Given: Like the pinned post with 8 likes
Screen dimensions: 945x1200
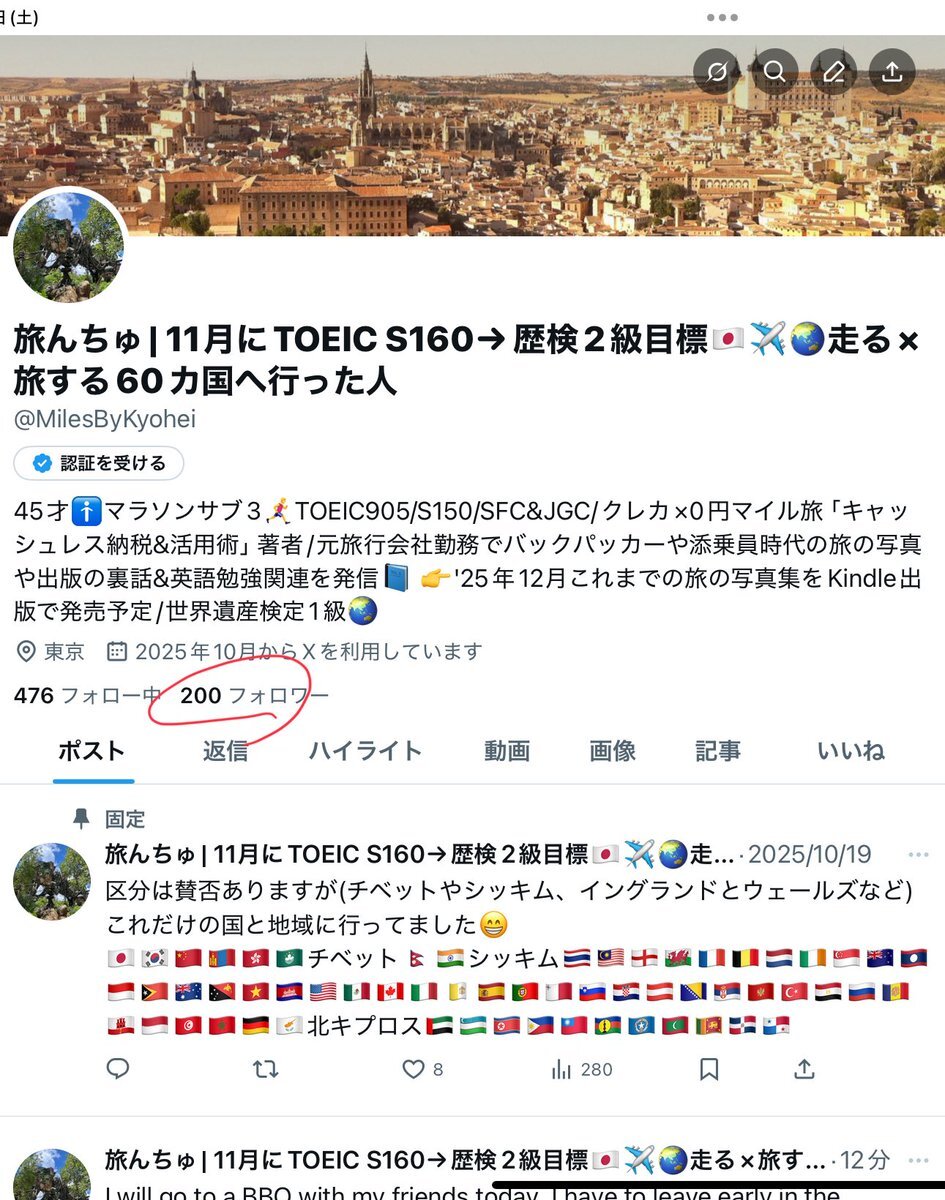Looking at the screenshot, I should pos(422,1069).
